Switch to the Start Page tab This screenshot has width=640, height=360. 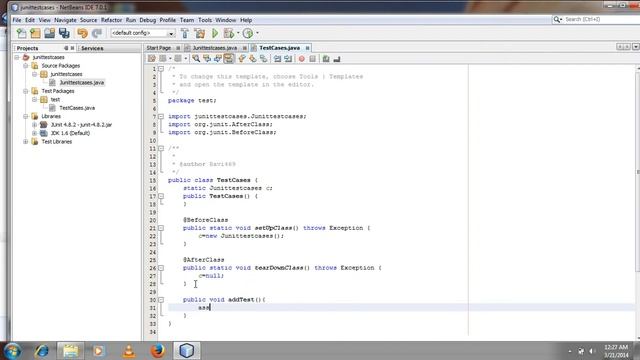point(159,48)
